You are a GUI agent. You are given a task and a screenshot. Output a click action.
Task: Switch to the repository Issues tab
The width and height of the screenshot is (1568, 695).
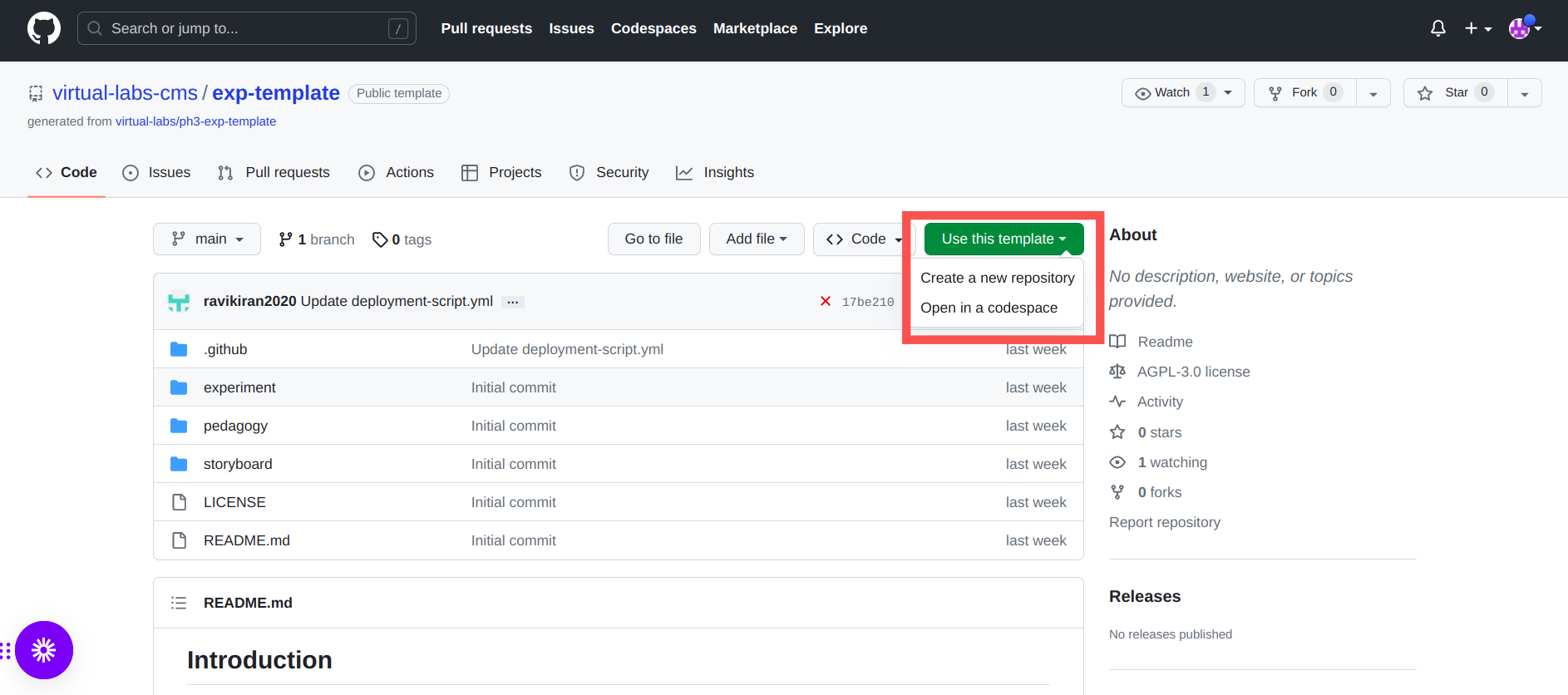tap(156, 172)
